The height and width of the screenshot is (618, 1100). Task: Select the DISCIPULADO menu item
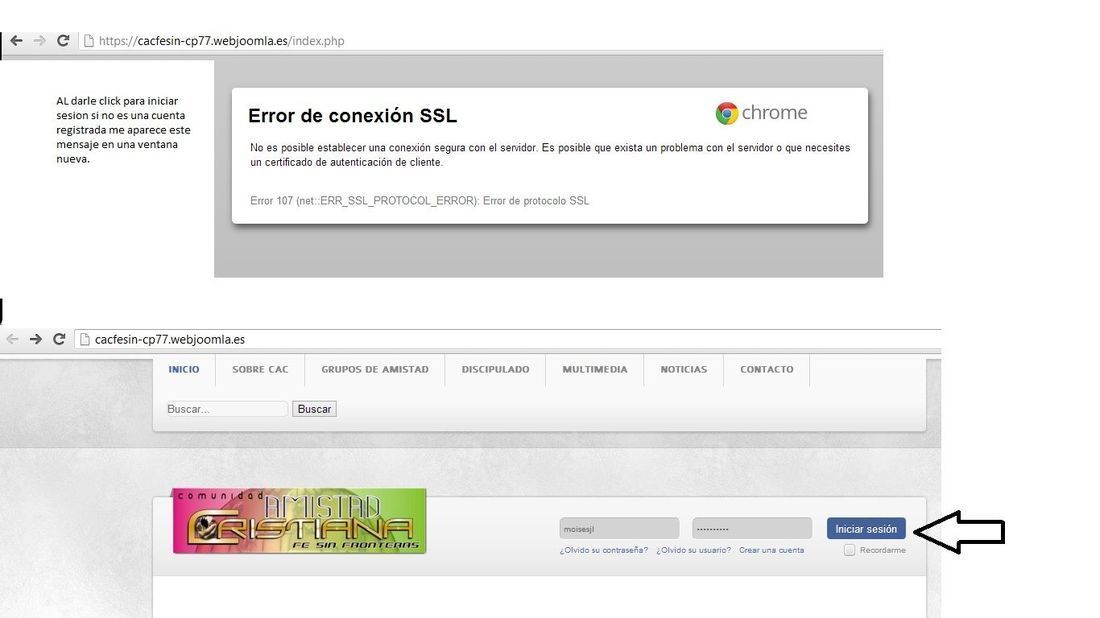click(495, 369)
